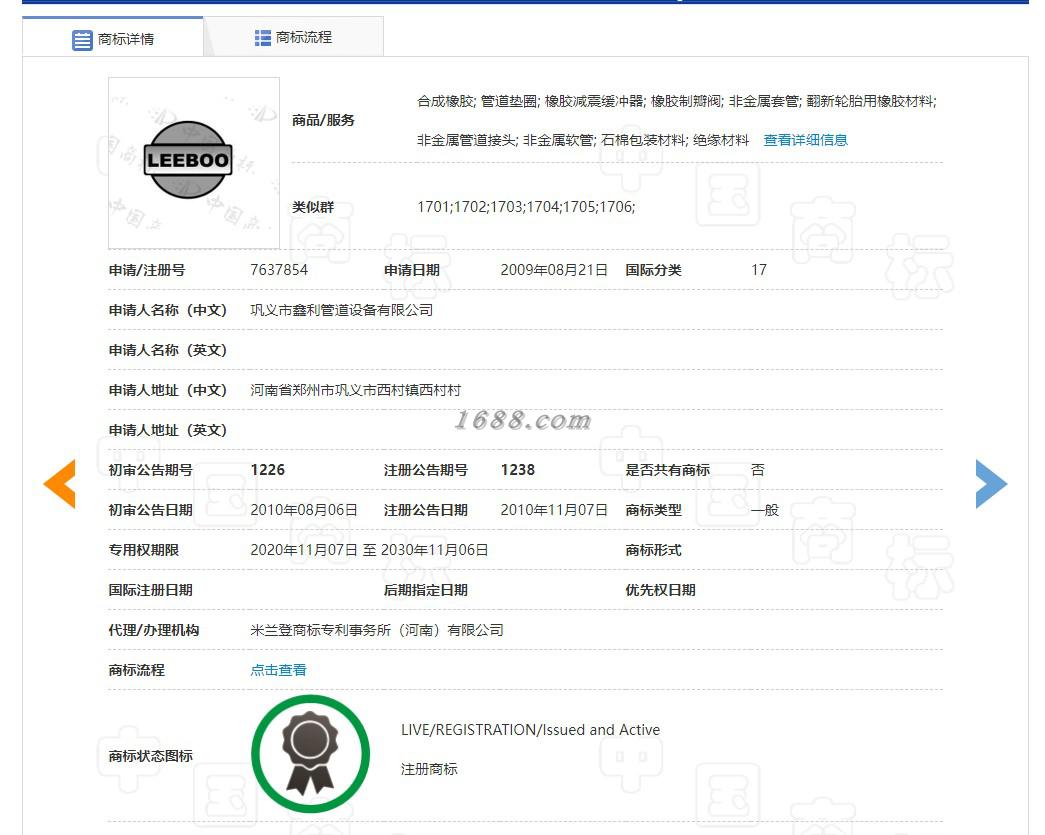
Task: Switch to the 商标流程 tab
Action: click(x=293, y=37)
